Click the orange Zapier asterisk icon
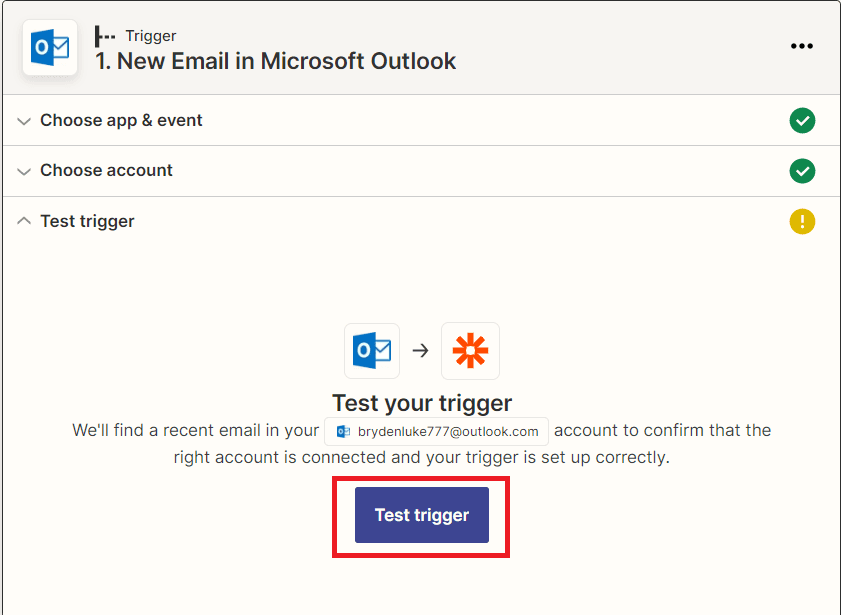The width and height of the screenshot is (841, 615). click(x=470, y=351)
